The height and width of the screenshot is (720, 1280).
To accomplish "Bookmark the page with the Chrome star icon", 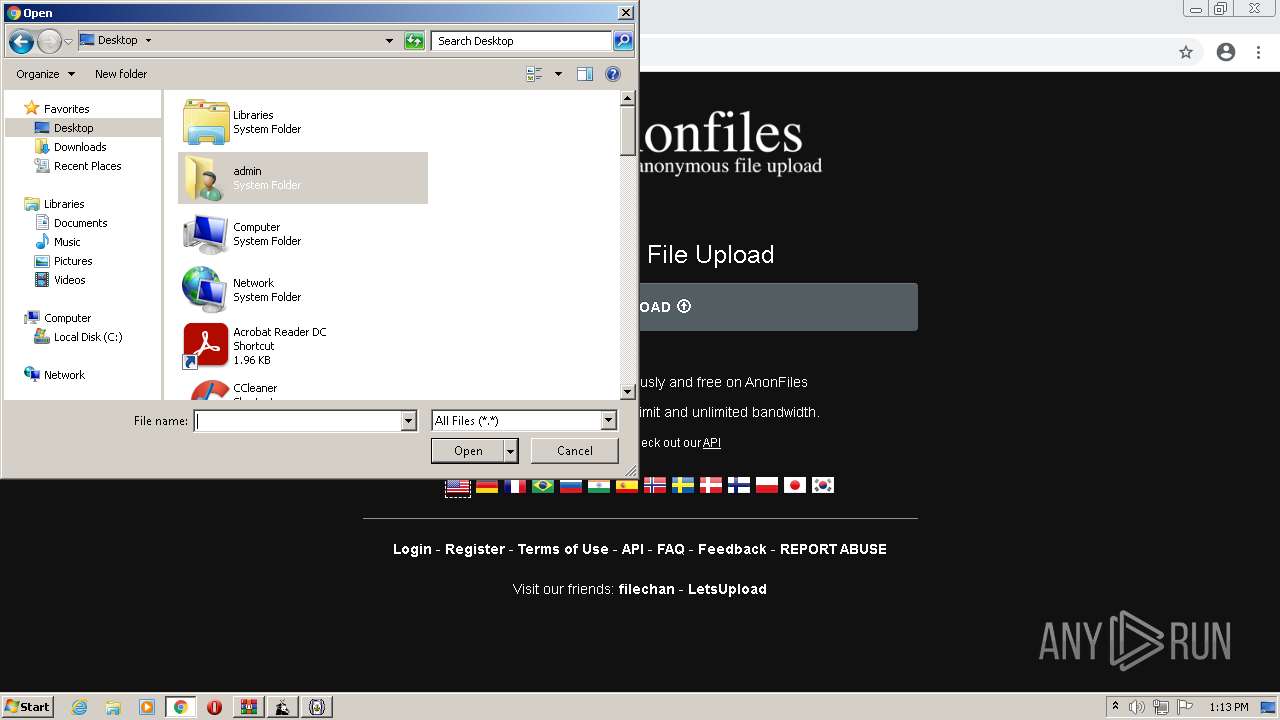I will tap(1186, 52).
